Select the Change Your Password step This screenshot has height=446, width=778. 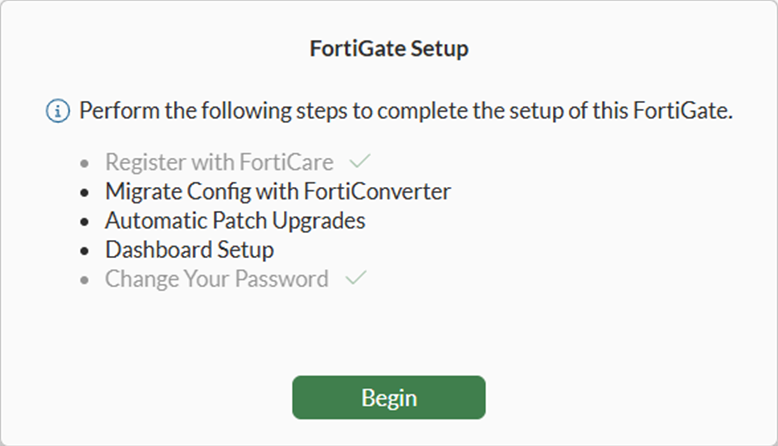tap(216, 278)
